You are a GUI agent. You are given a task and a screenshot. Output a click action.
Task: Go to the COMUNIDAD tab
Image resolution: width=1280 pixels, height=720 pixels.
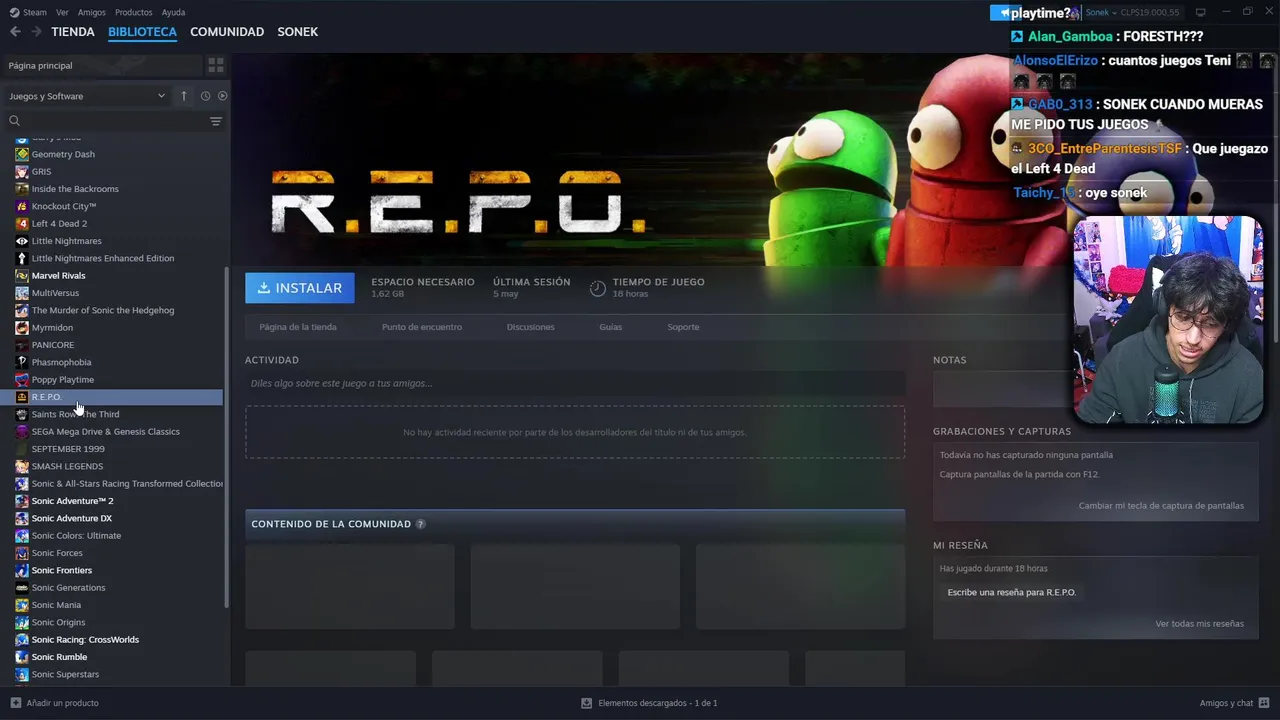[x=227, y=32]
